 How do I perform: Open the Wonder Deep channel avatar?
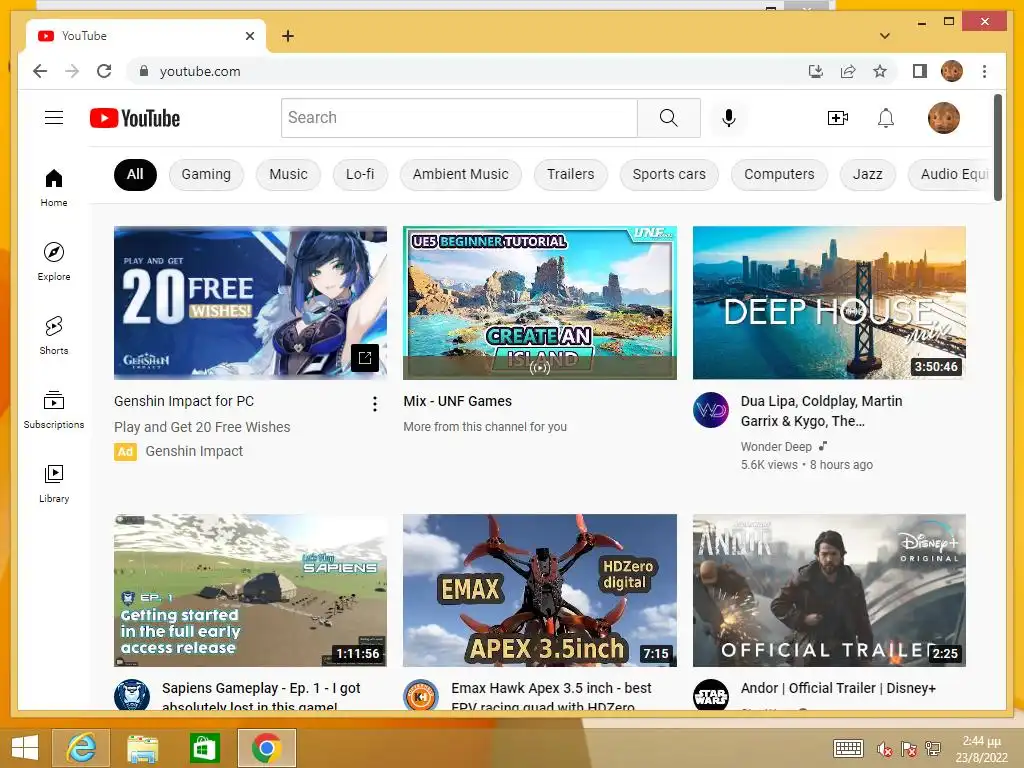click(711, 410)
